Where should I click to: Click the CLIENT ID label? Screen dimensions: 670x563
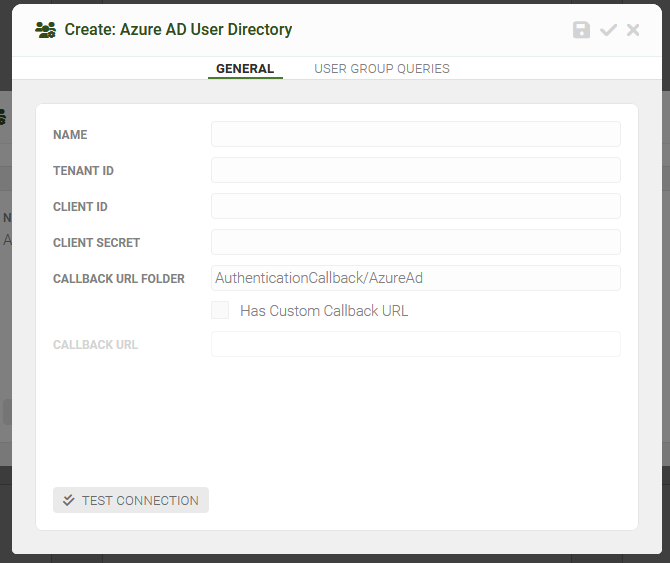(x=80, y=206)
